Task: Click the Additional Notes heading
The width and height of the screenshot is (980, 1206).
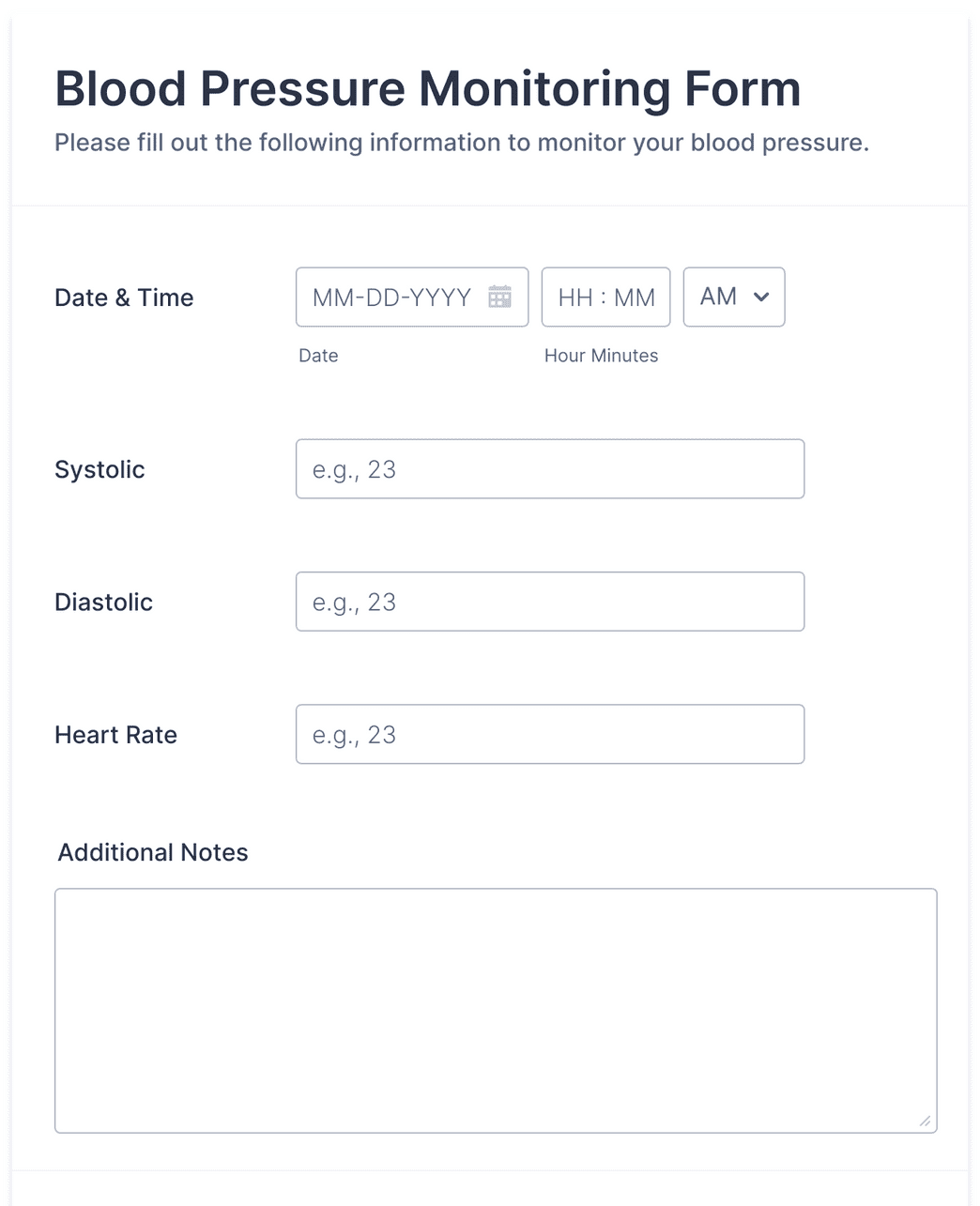Action: (152, 852)
